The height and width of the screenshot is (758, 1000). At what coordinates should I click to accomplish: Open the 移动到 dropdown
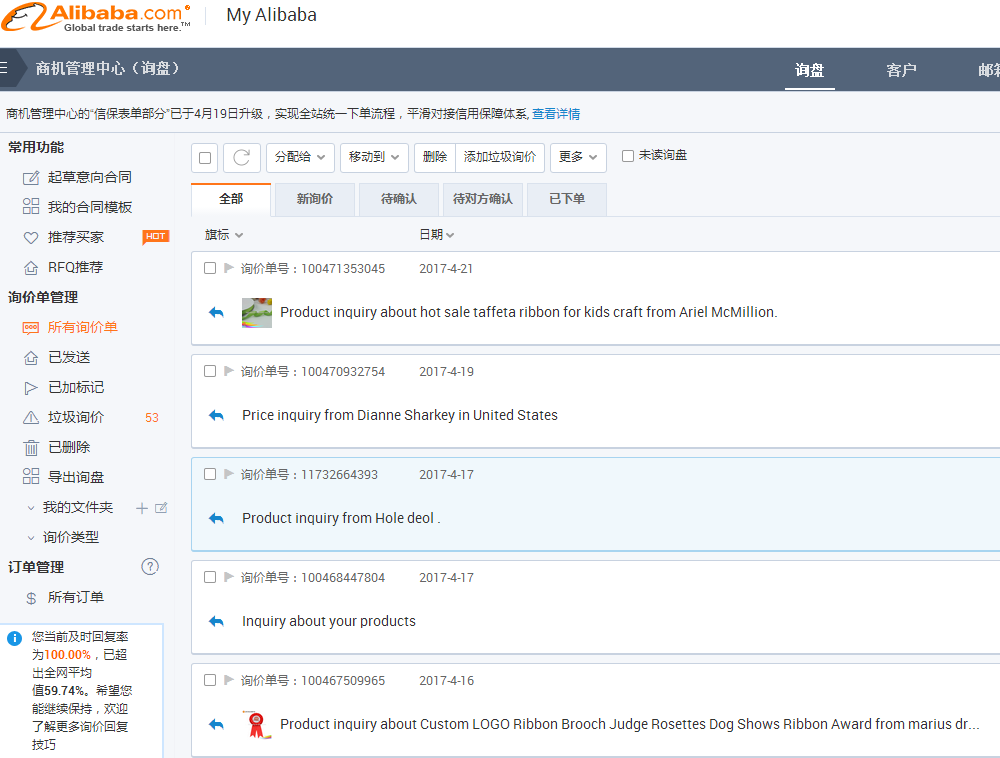(x=374, y=157)
